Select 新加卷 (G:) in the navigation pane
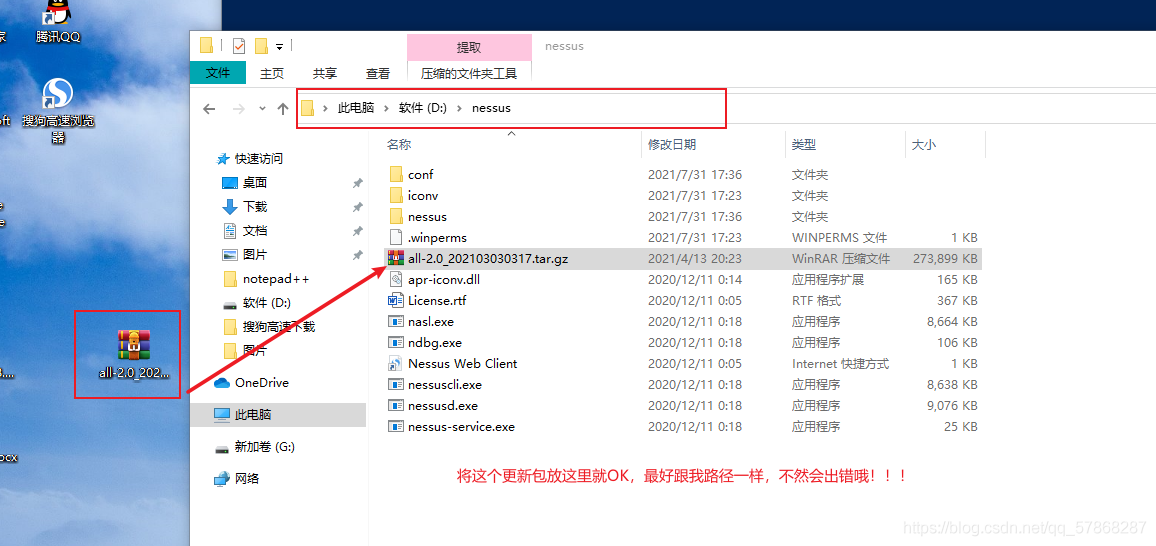The image size is (1156, 546). (x=265, y=447)
